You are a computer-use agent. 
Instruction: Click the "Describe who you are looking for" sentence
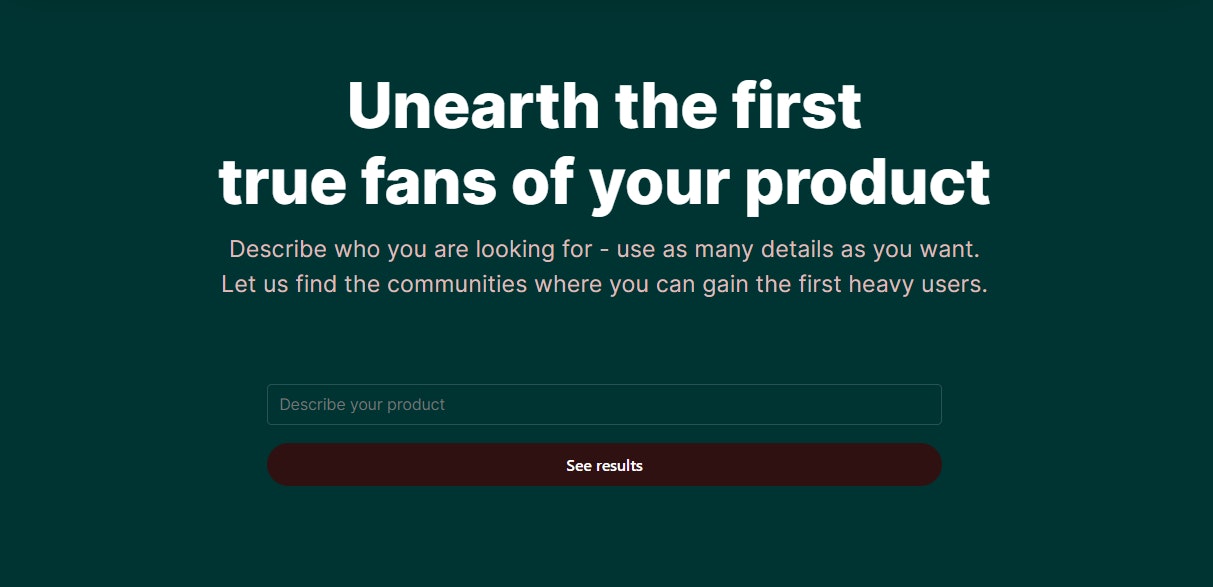click(x=604, y=249)
